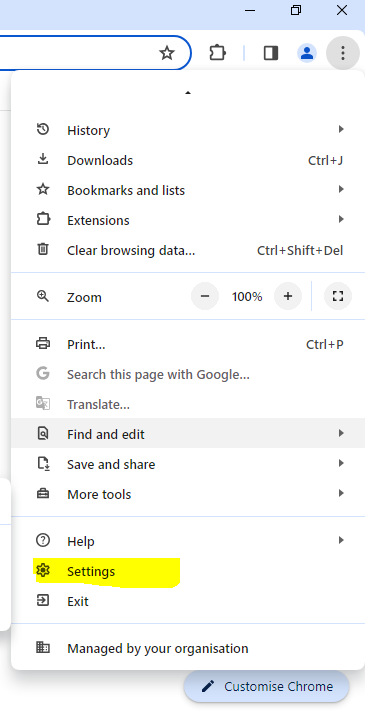Choose Clear browsing data… from menu
365x713 pixels.
tap(188, 250)
